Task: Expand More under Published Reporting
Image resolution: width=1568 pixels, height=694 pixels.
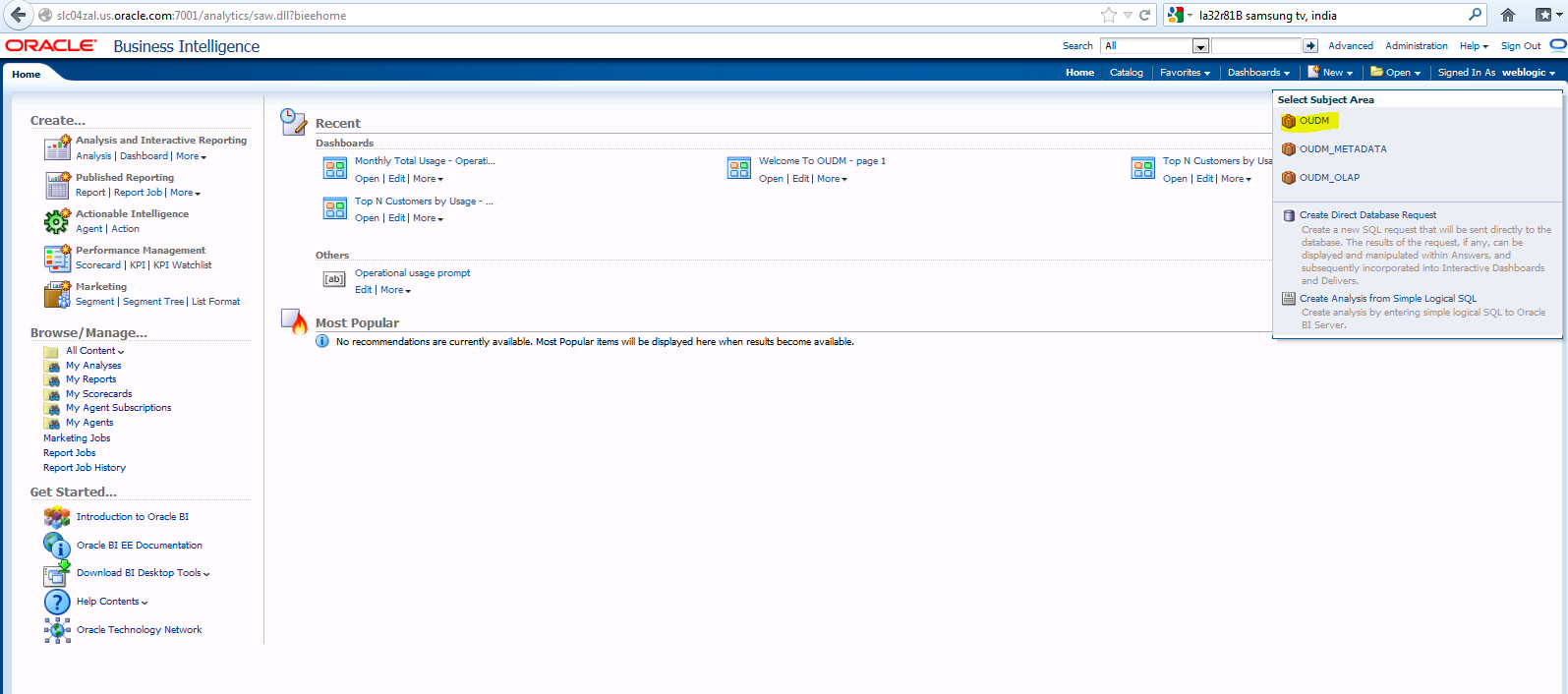Action: (x=185, y=193)
